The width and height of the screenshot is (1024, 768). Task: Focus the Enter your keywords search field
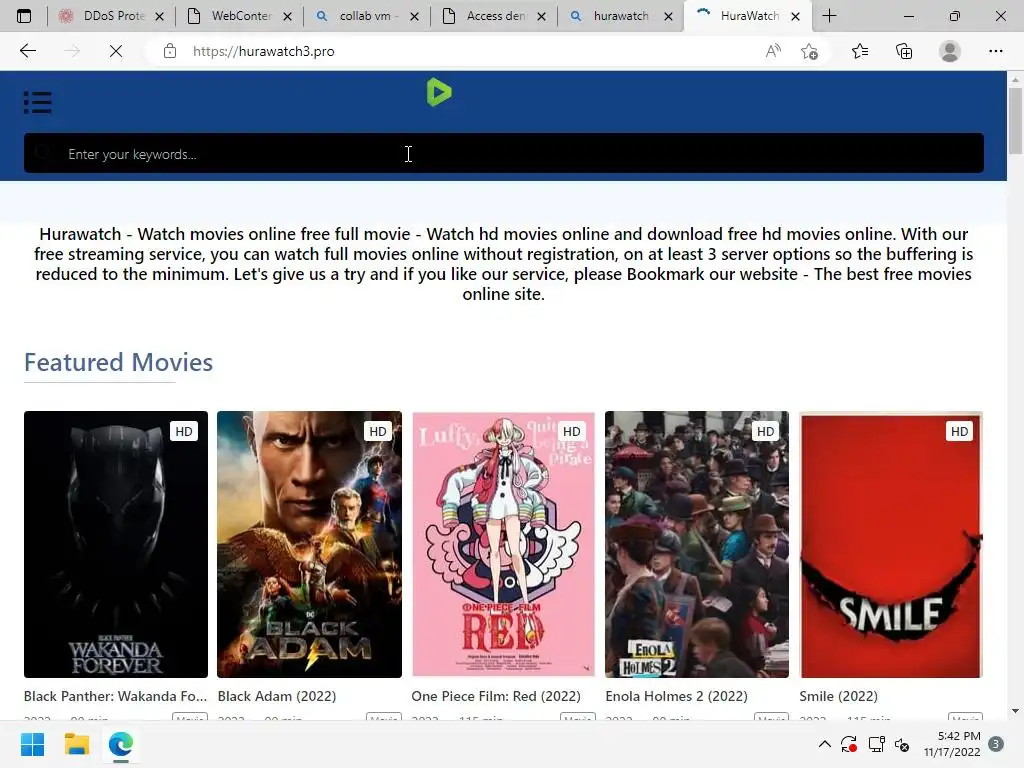tap(504, 153)
